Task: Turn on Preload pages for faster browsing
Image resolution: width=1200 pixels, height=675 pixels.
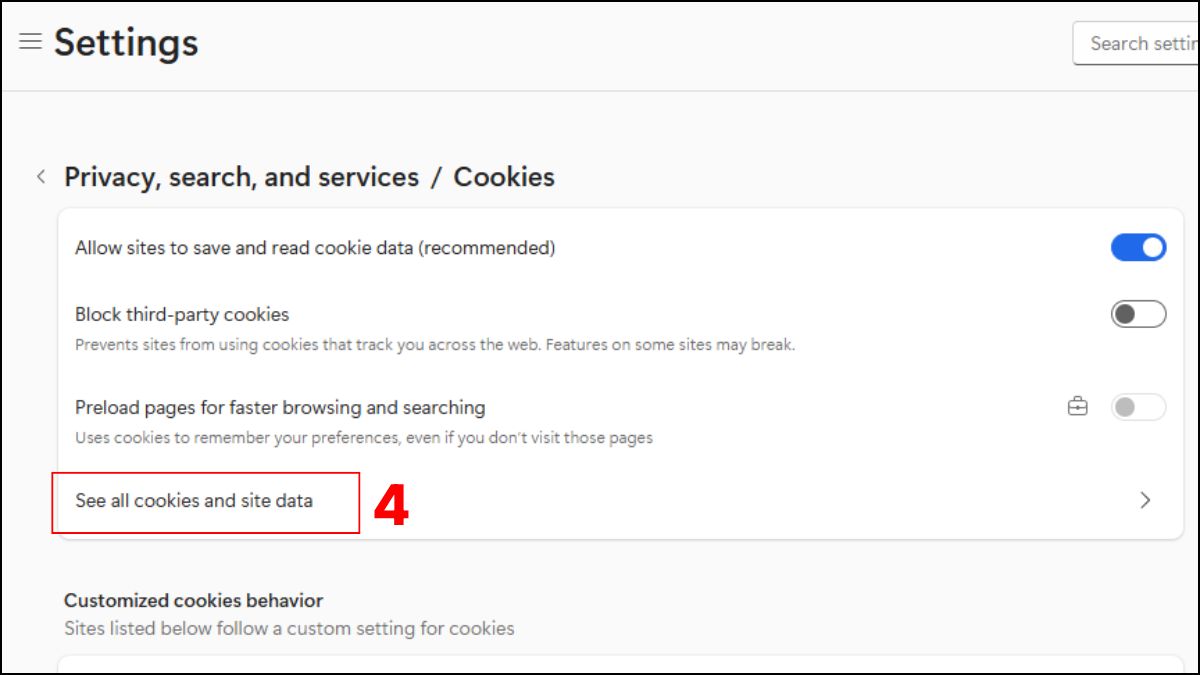Action: [1137, 407]
